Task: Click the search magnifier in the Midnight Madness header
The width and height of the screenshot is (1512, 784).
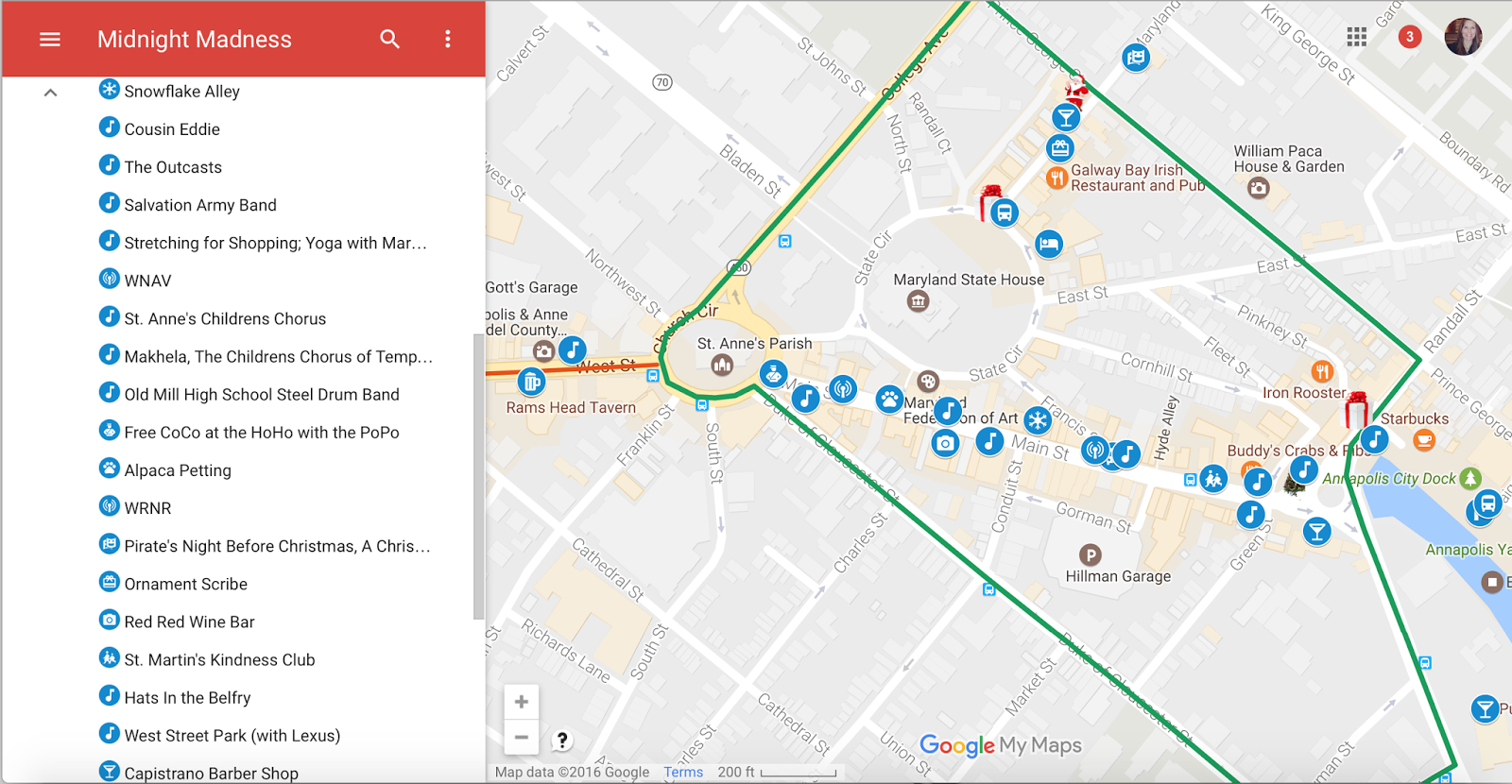Action: tap(389, 39)
